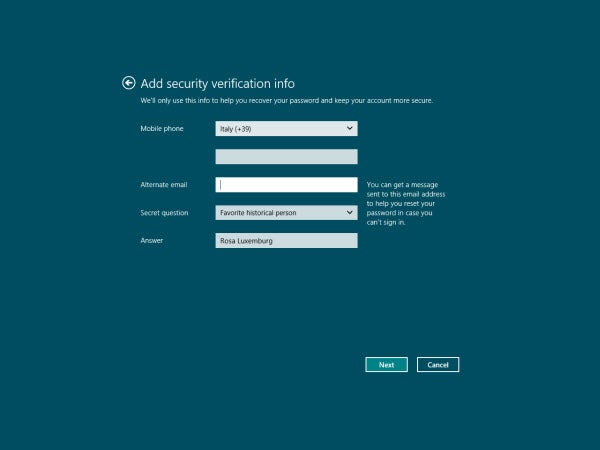Click the back arrow icon beside the title
Image resolution: width=600 pixels, height=450 pixels.
[x=128, y=84]
